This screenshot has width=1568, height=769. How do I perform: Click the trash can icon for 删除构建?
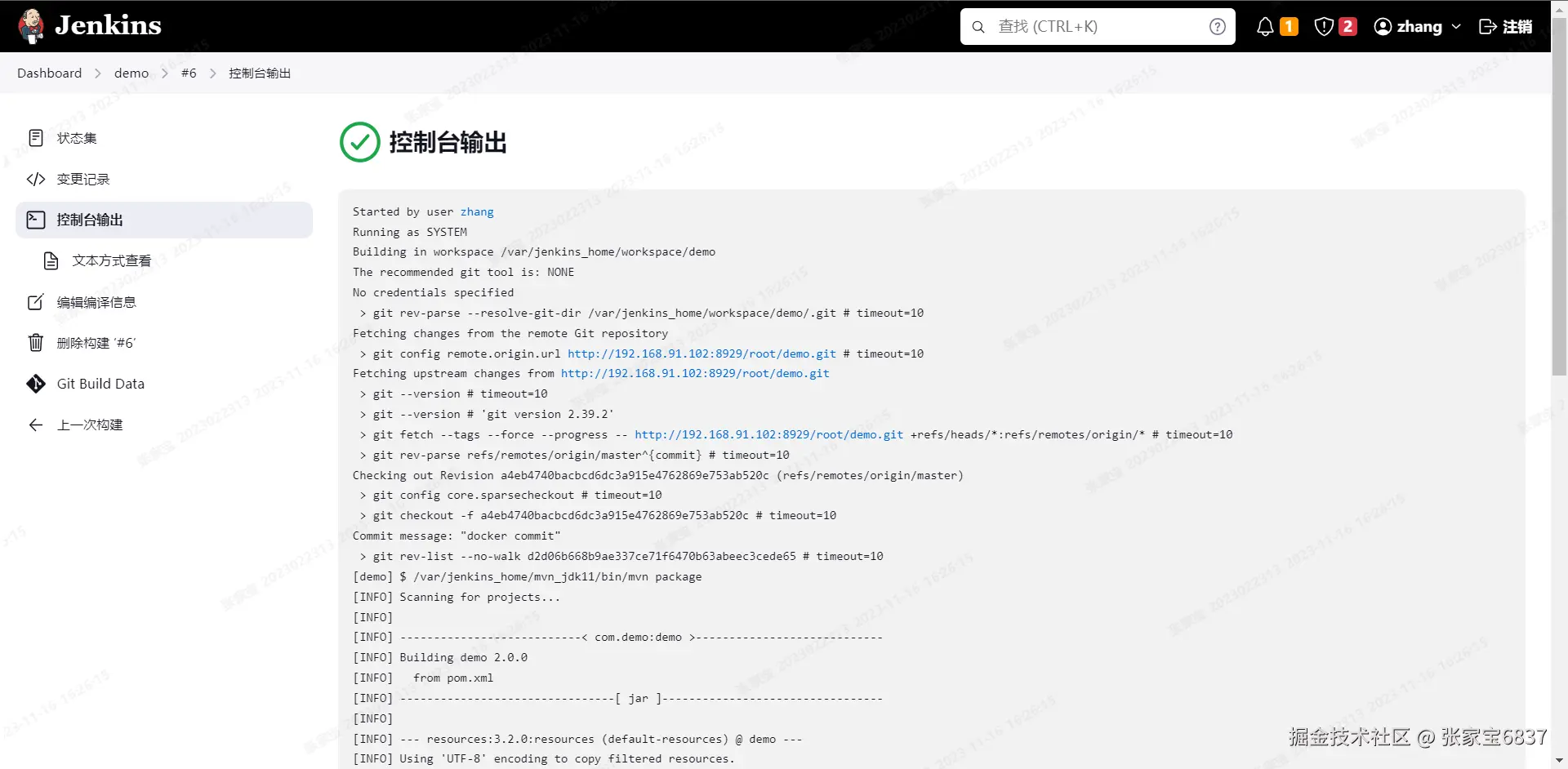[36, 343]
